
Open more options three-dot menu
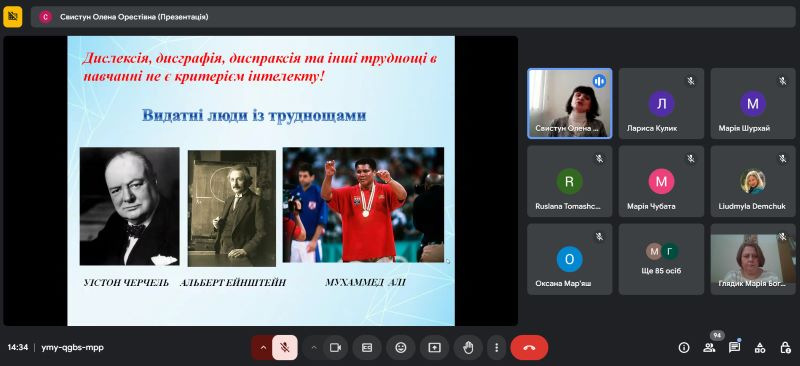[x=496, y=348]
